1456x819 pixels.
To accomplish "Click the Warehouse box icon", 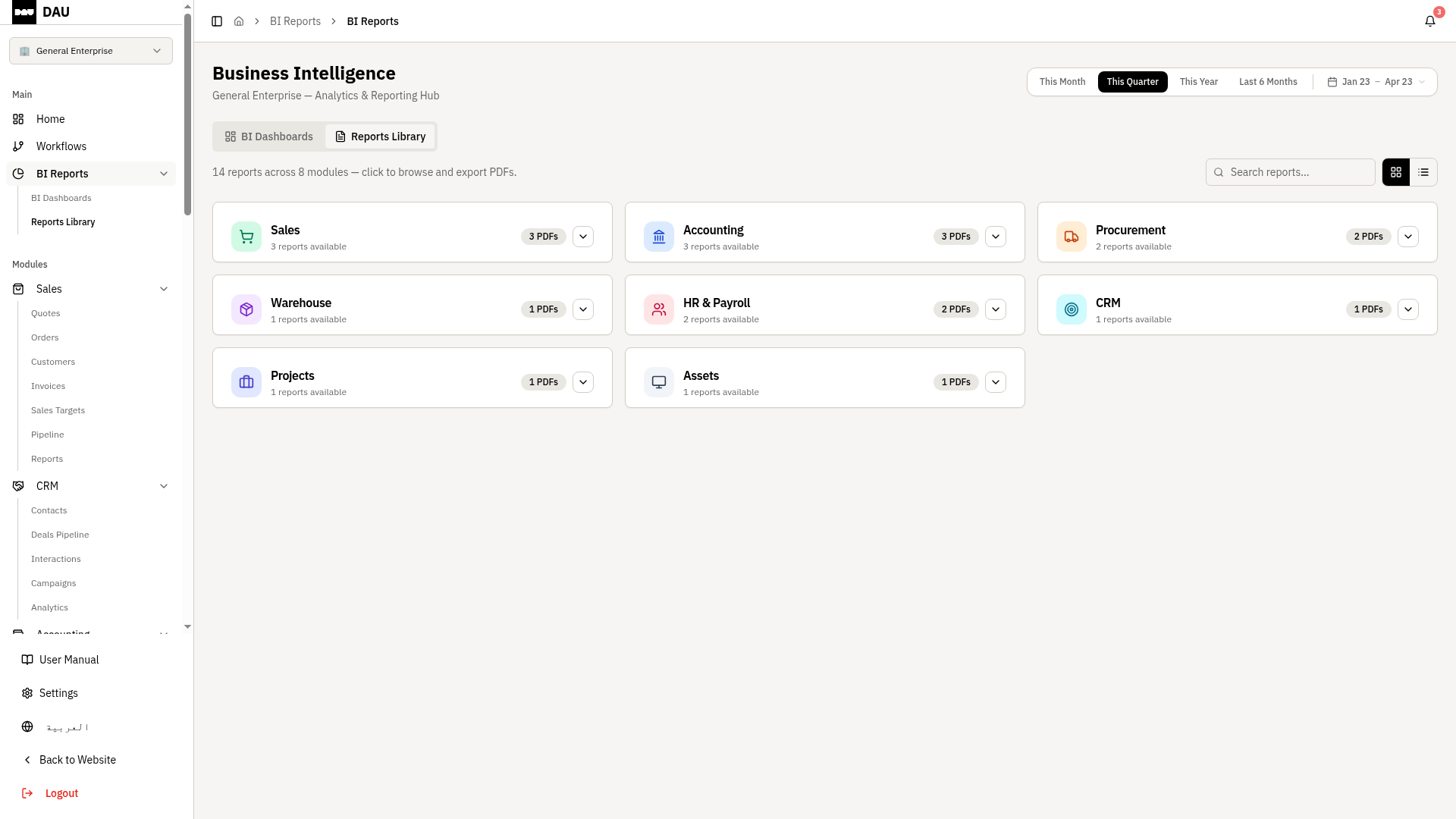I will [x=246, y=309].
